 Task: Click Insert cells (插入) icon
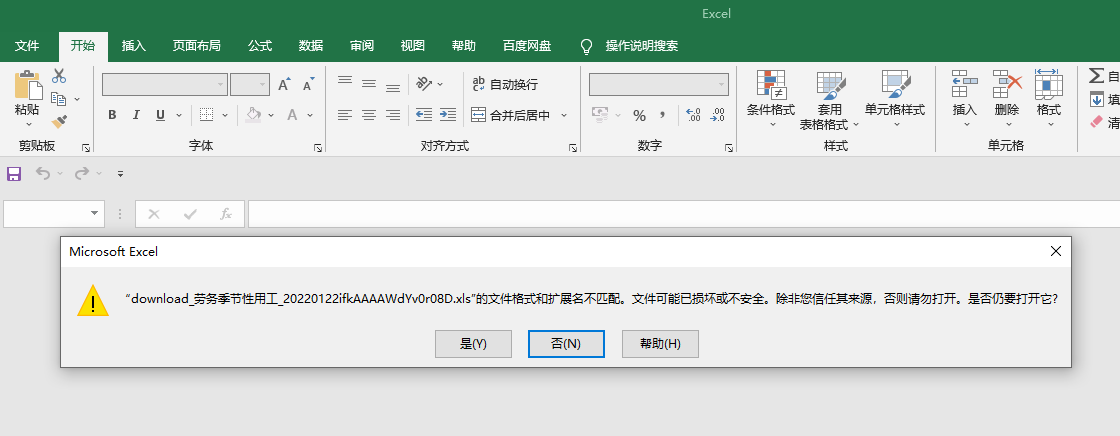(965, 84)
